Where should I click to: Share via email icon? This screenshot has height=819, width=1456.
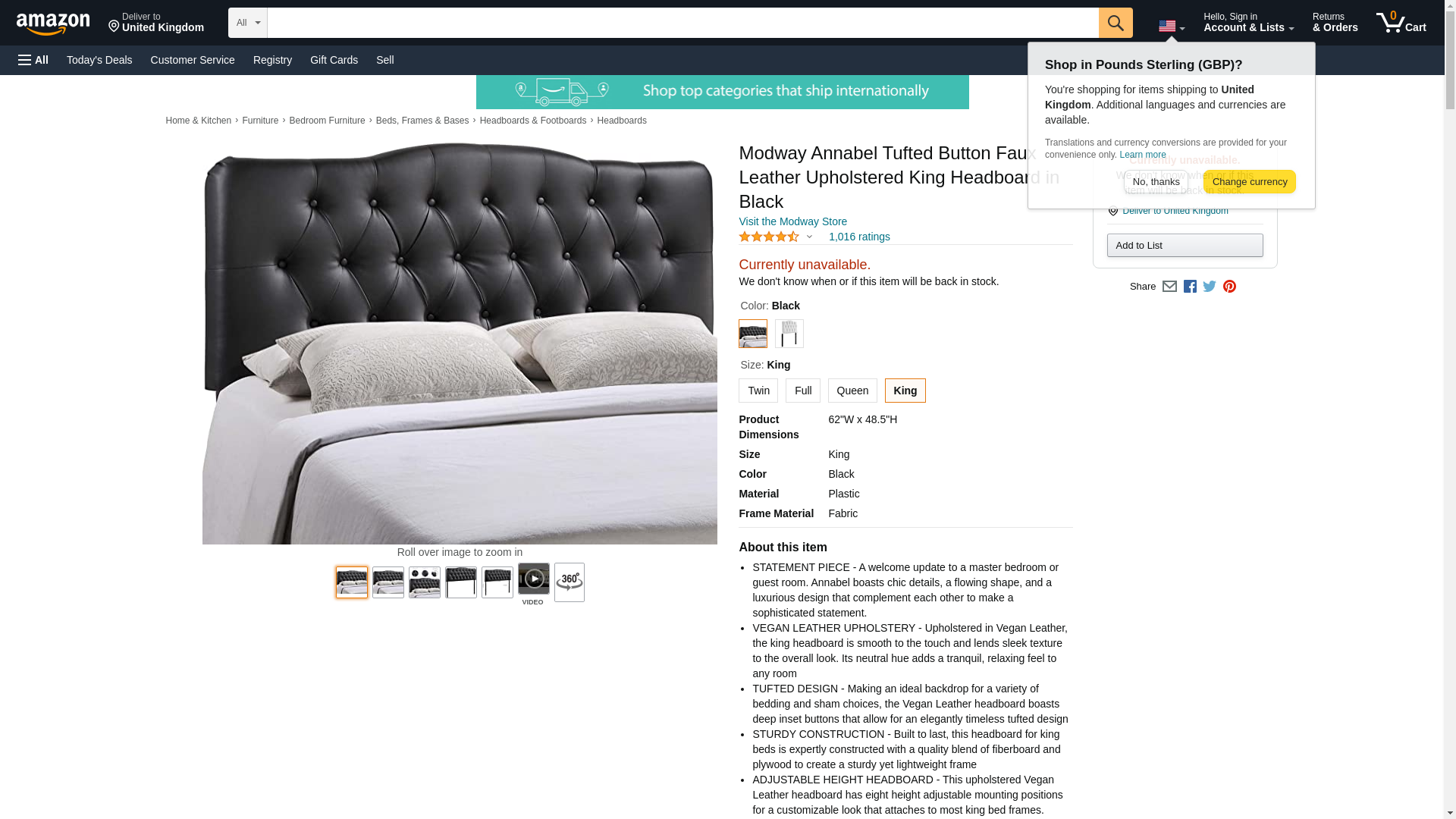pyautogui.click(x=1169, y=287)
